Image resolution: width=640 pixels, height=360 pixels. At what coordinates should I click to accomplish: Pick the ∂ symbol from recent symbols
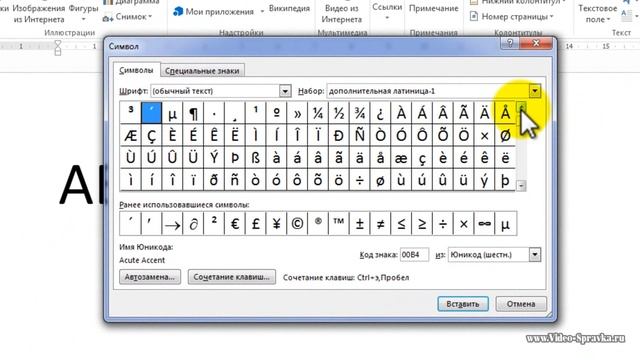pos(193,224)
